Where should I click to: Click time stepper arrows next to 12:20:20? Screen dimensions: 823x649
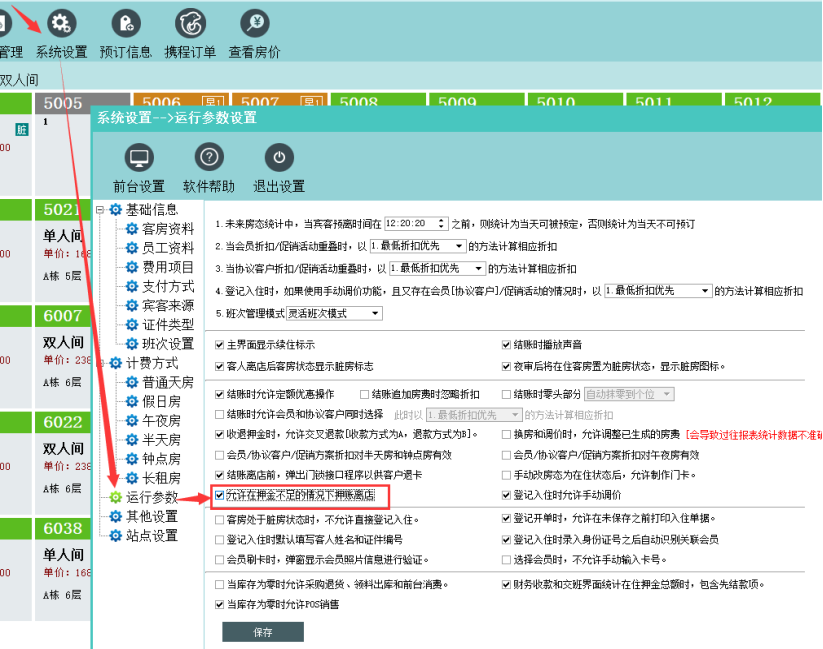coord(441,224)
